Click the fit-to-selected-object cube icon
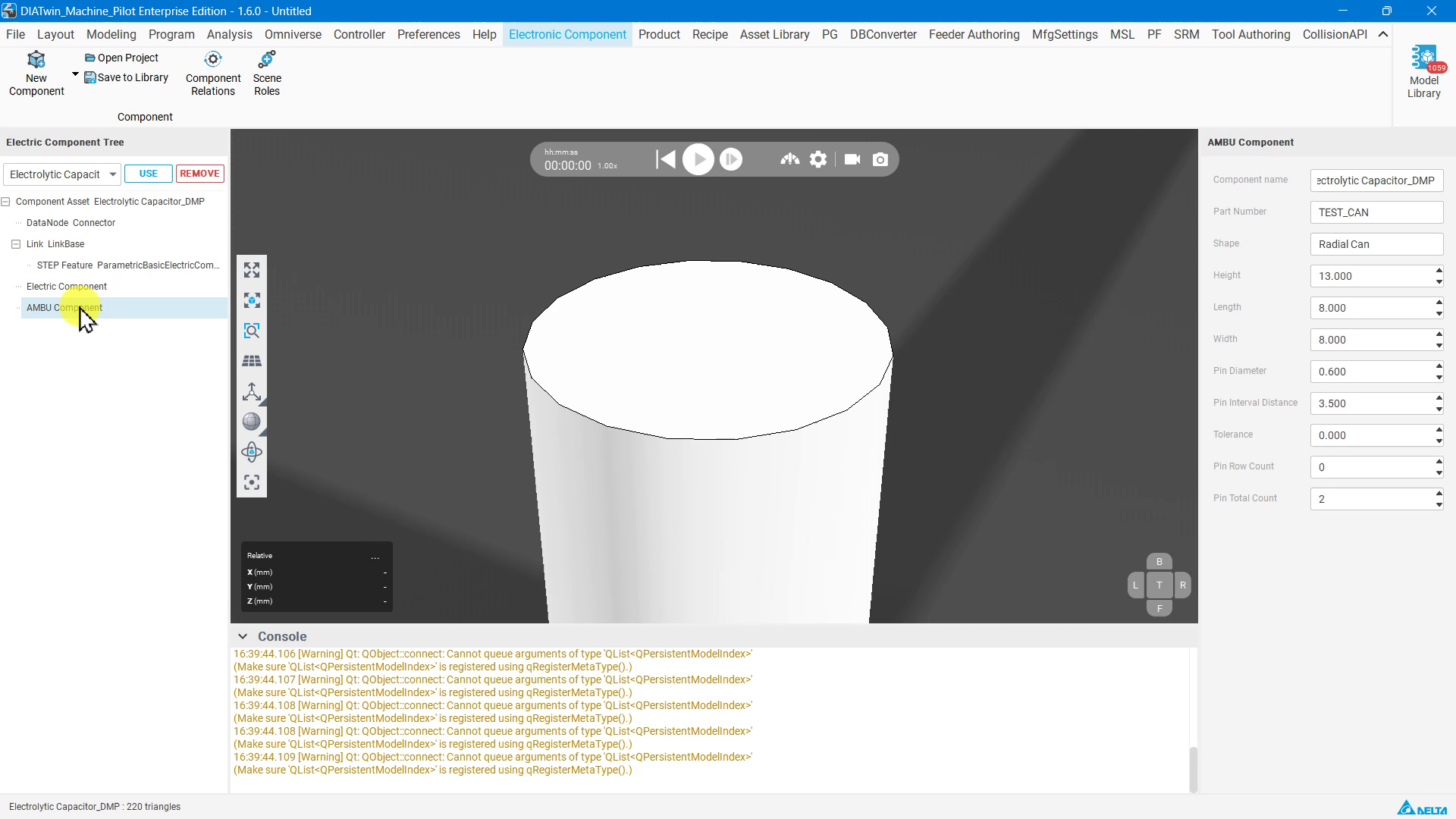The width and height of the screenshot is (1456, 819). (252, 300)
